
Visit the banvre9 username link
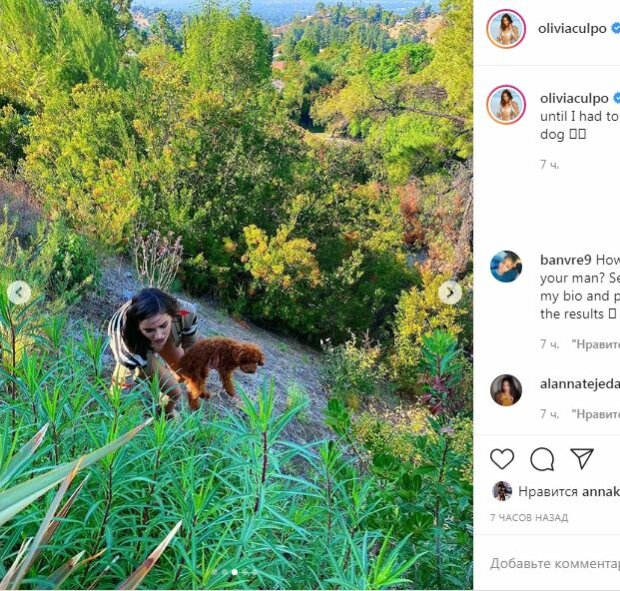pos(565,260)
